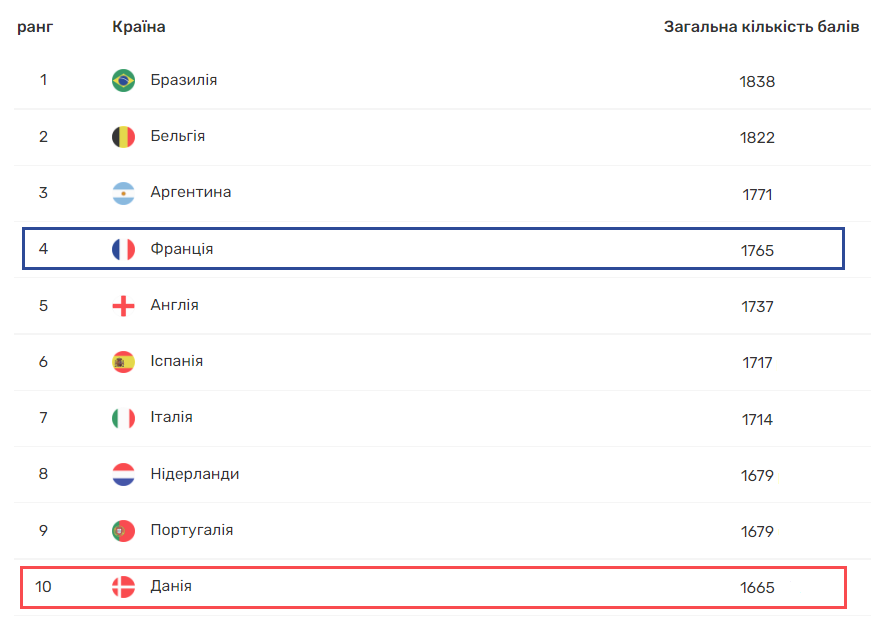Click the Denmark flag icon
The width and height of the screenshot is (871, 618).
tap(123, 587)
